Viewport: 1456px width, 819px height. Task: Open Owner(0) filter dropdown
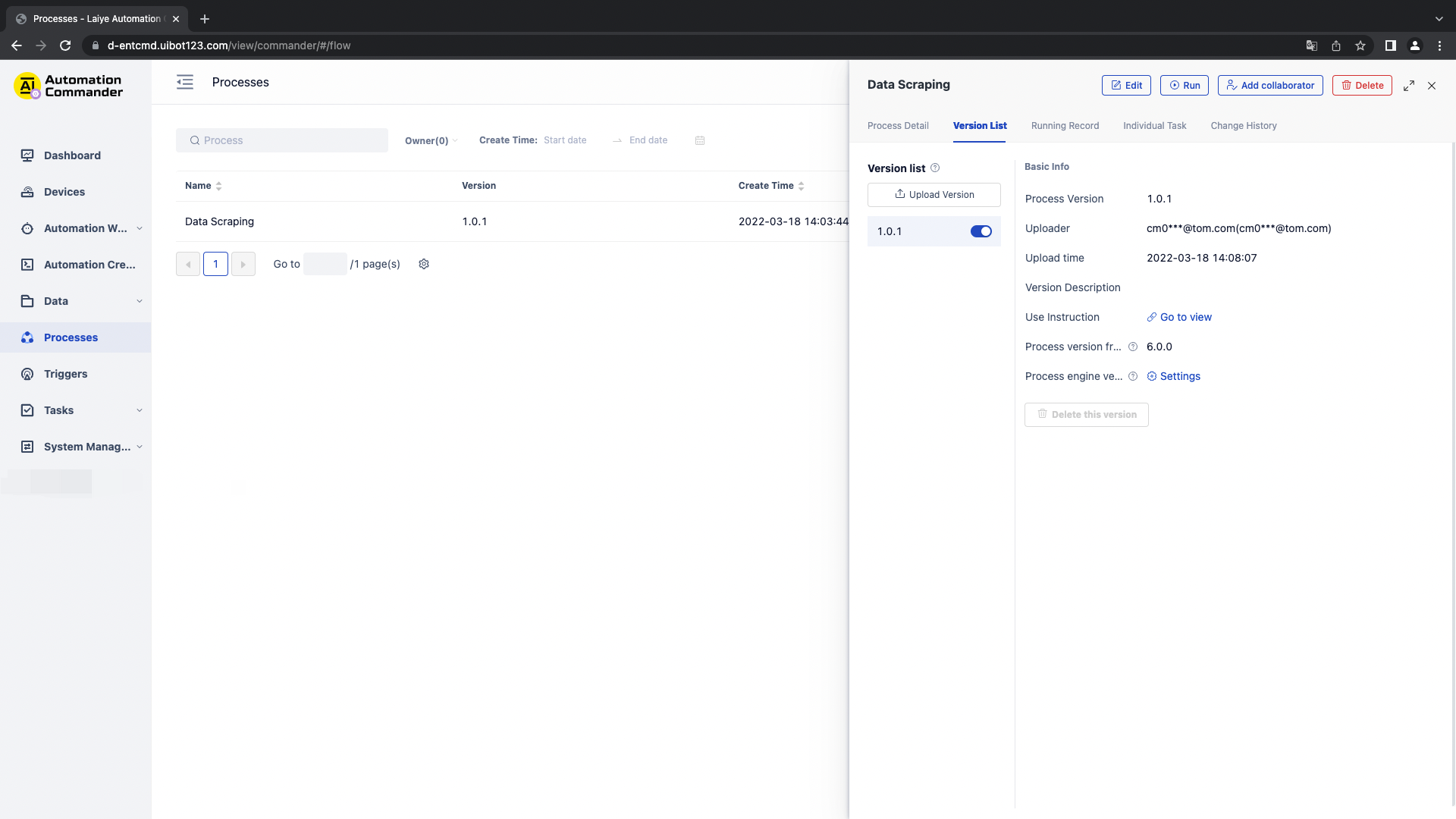pyautogui.click(x=431, y=140)
